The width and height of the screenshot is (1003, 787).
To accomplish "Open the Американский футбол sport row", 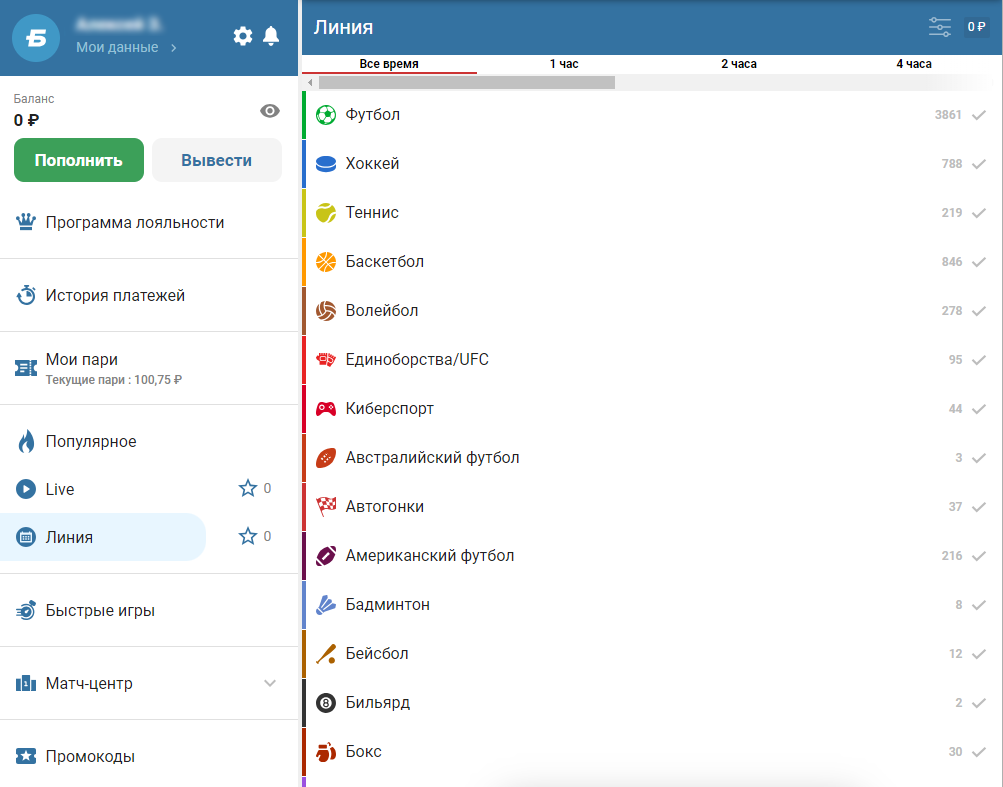I will click(652, 555).
